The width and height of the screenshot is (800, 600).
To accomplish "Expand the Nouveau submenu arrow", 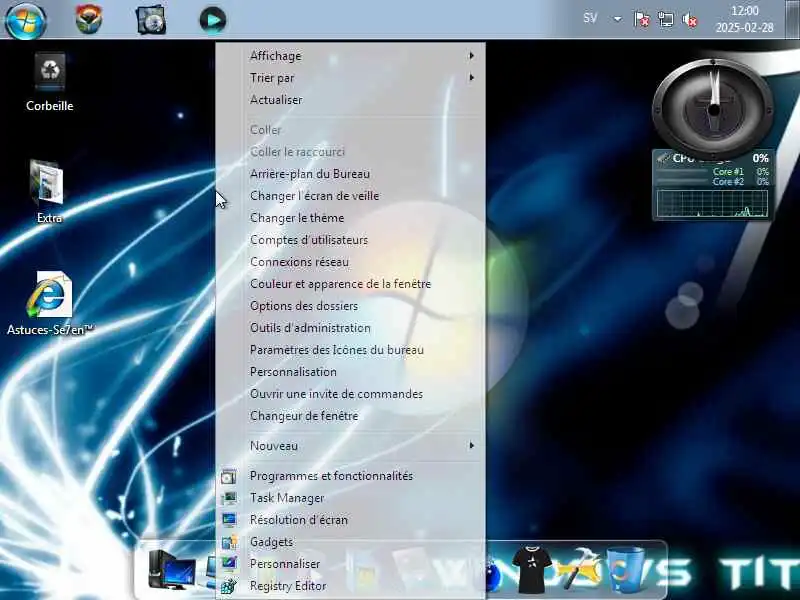I will pyautogui.click(x=471, y=445).
